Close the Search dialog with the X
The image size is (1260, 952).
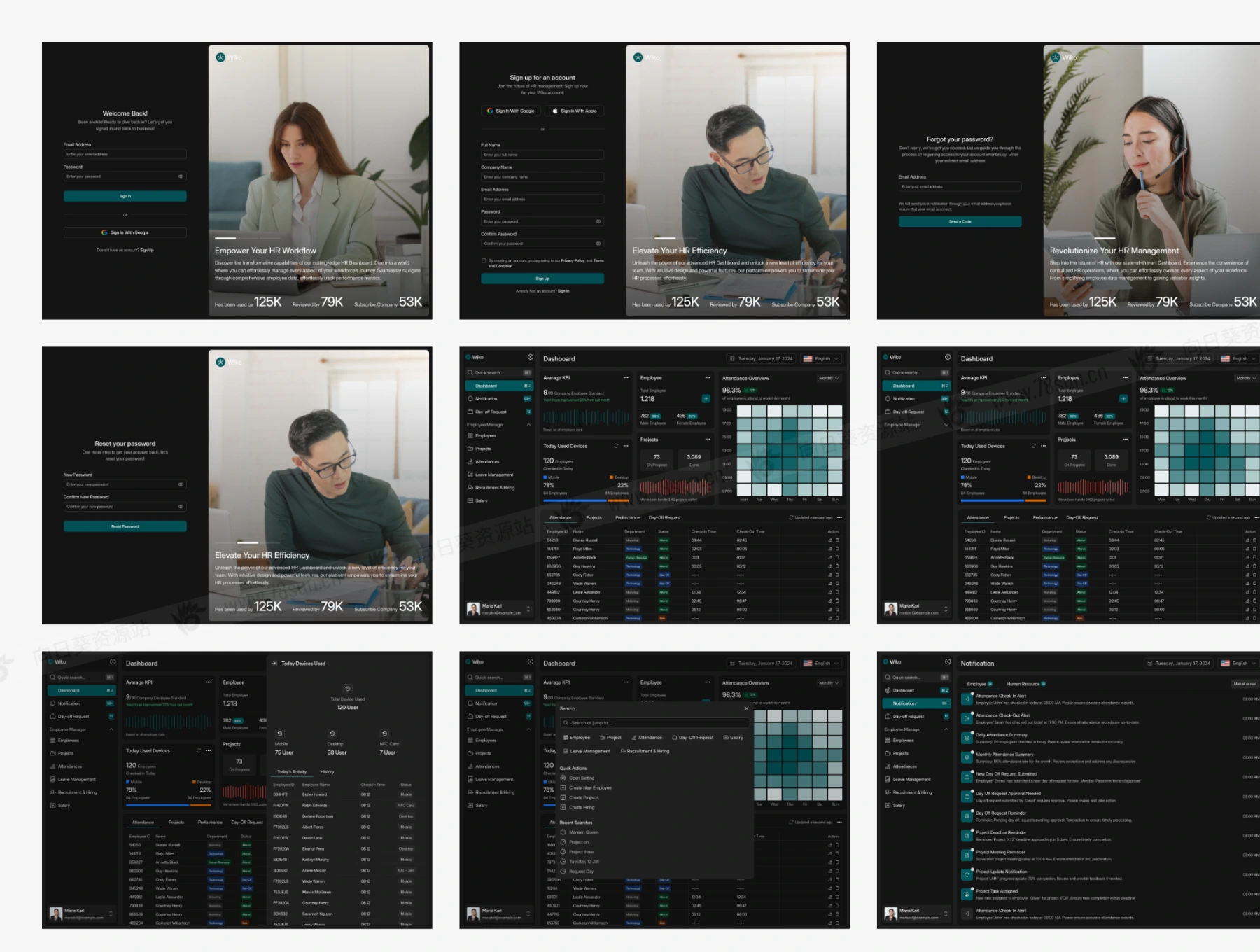pyautogui.click(x=746, y=708)
